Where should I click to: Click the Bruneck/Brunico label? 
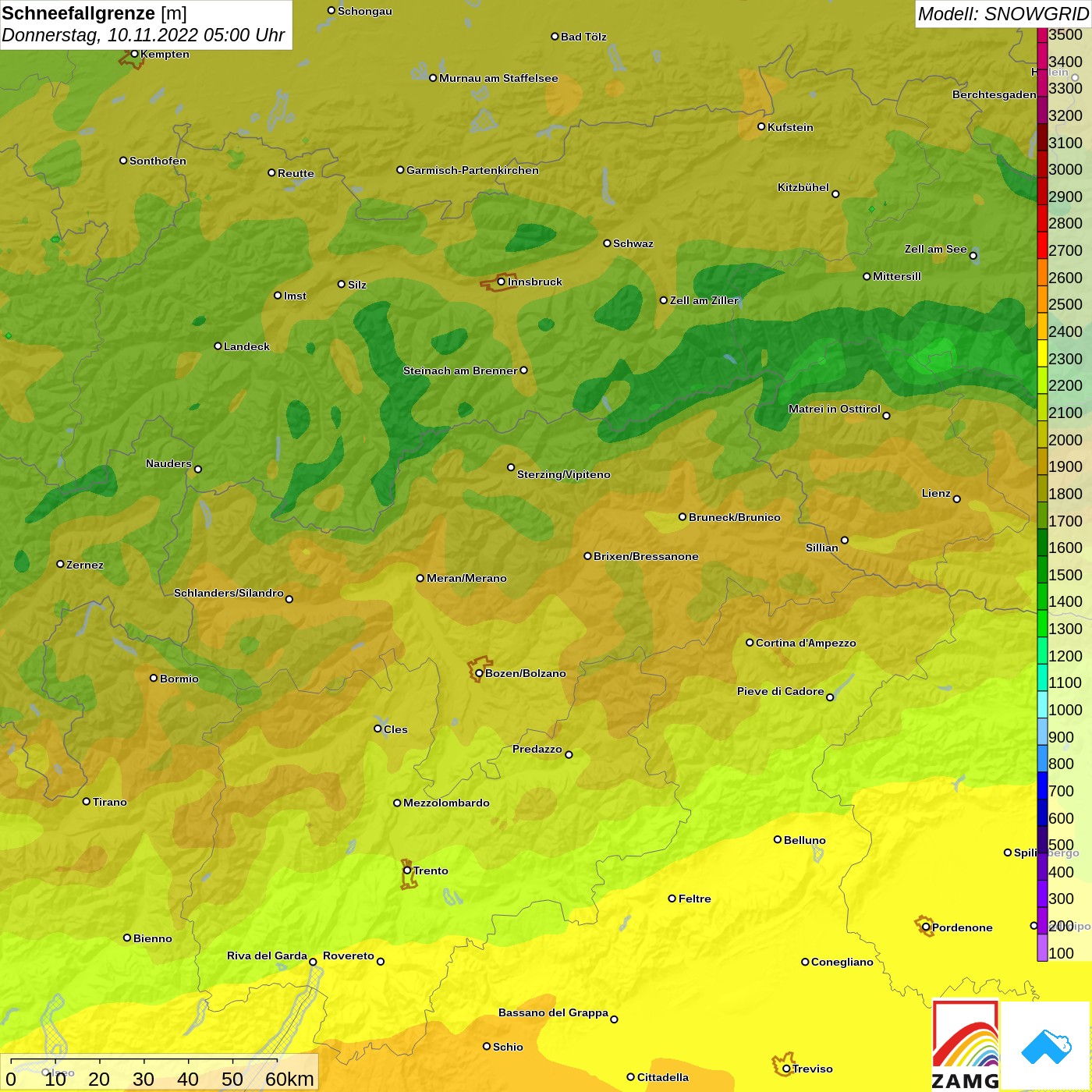point(735,517)
